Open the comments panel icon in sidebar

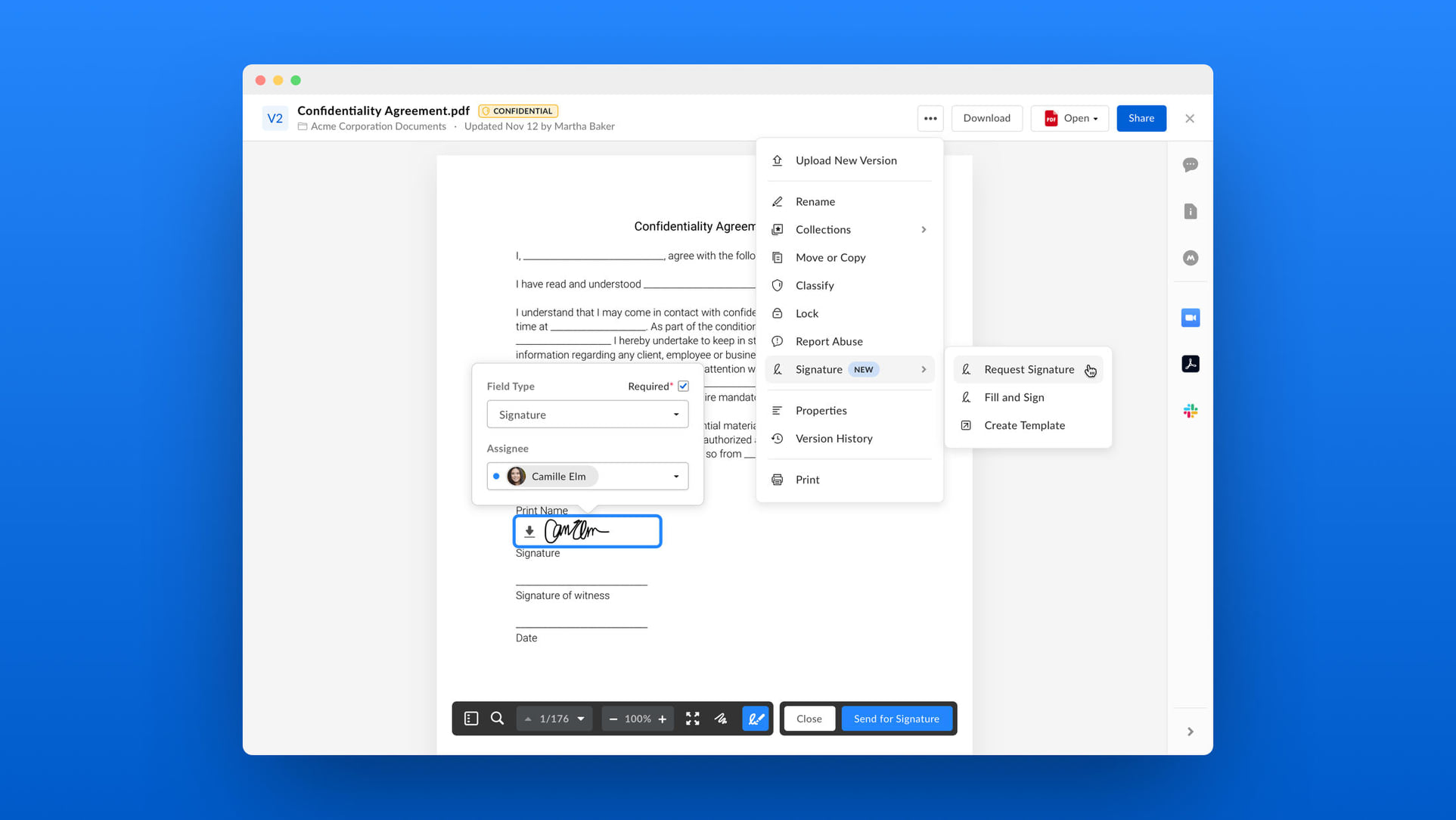click(1190, 165)
